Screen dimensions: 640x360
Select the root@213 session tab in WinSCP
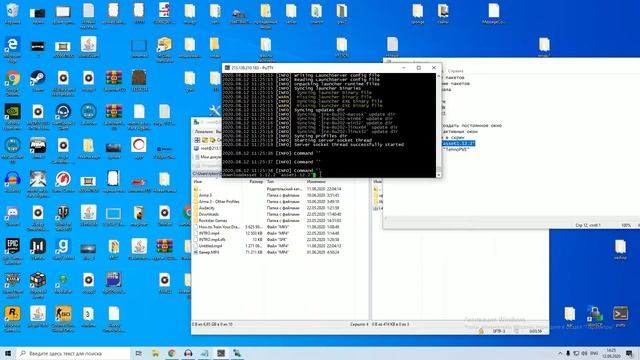[207, 148]
